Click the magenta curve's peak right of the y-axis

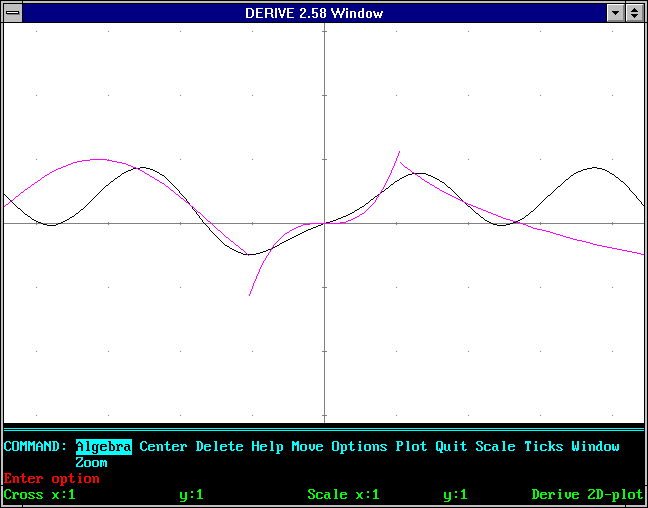pos(399,152)
